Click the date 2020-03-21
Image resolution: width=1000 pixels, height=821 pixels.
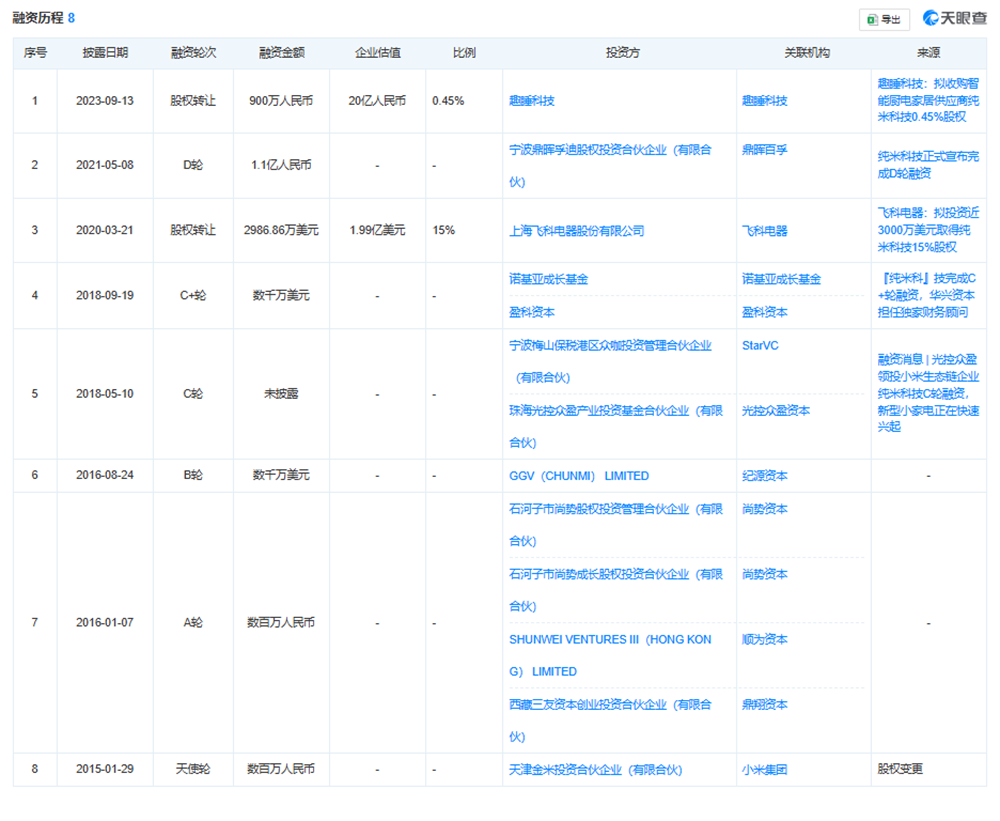point(105,230)
